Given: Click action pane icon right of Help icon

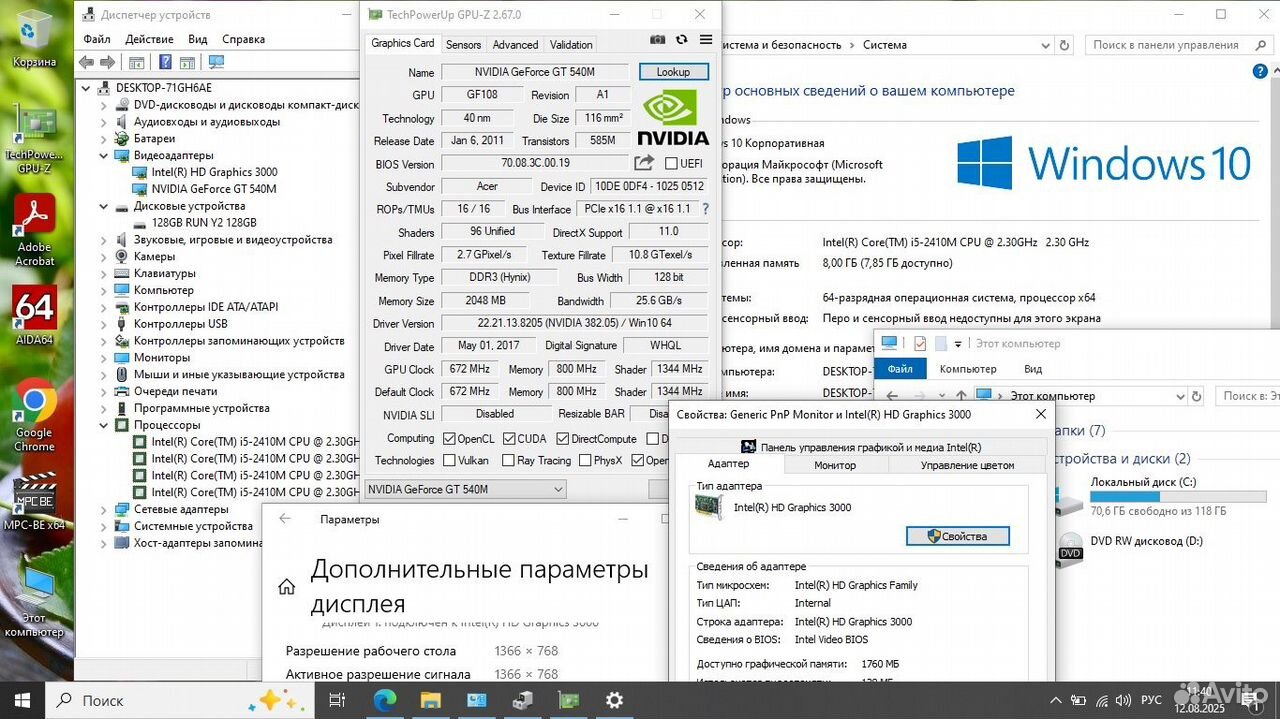Looking at the screenshot, I should coord(189,62).
